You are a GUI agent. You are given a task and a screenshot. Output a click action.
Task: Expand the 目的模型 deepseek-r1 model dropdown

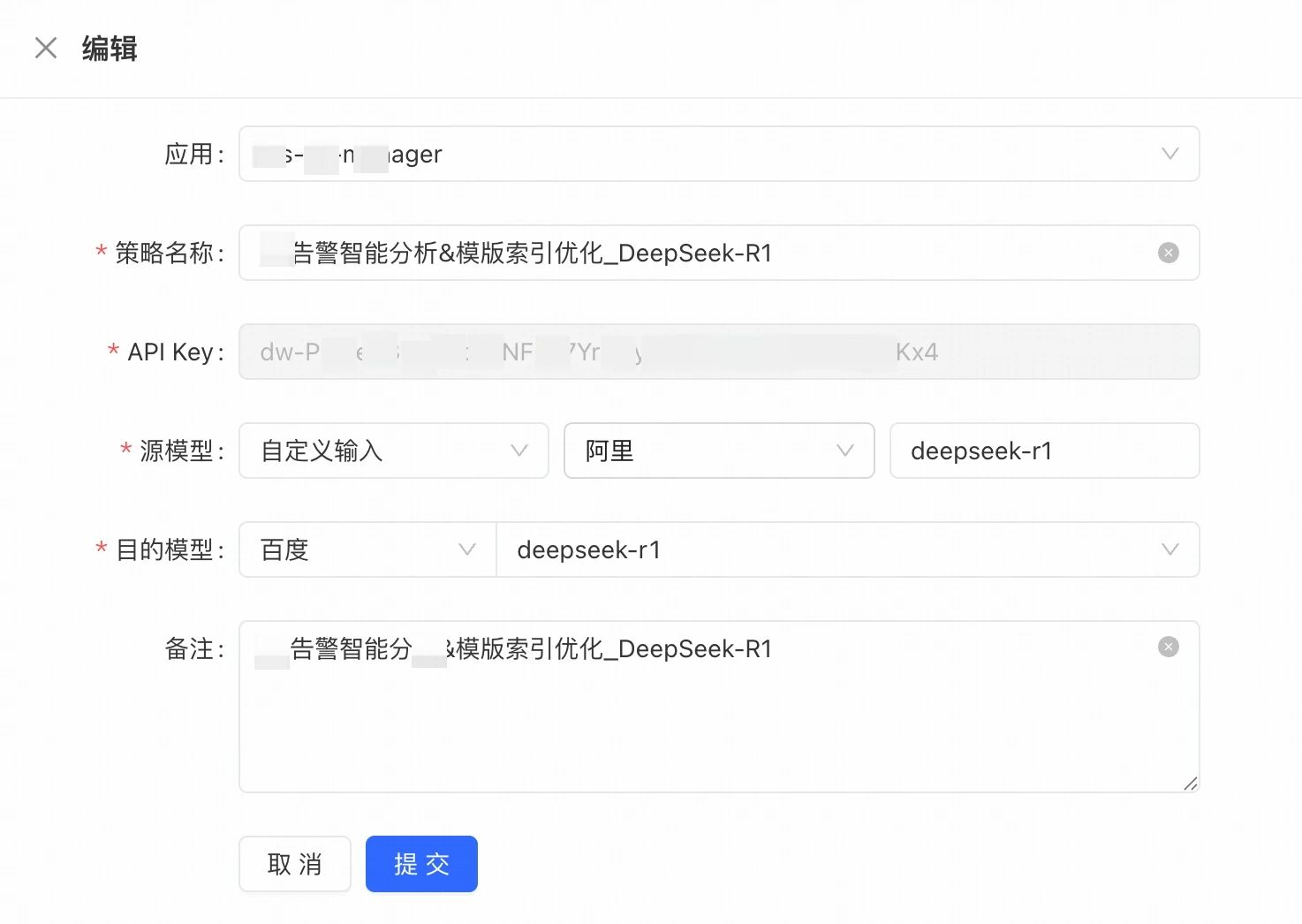[x=830, y=550]
